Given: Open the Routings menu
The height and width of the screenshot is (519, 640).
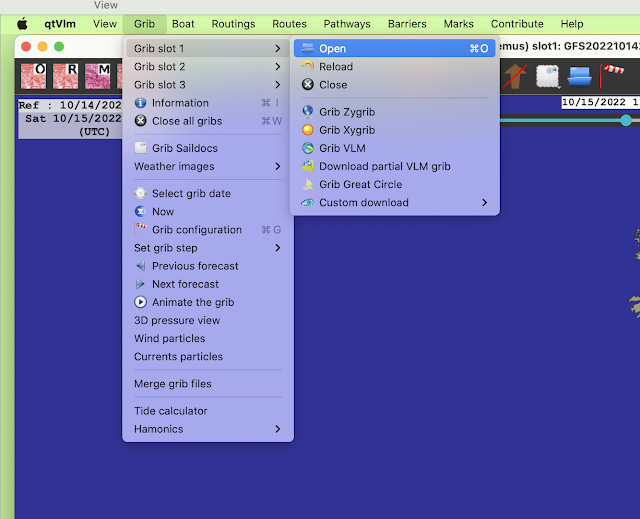Looking at the screenshot, I should coord(233,24).
